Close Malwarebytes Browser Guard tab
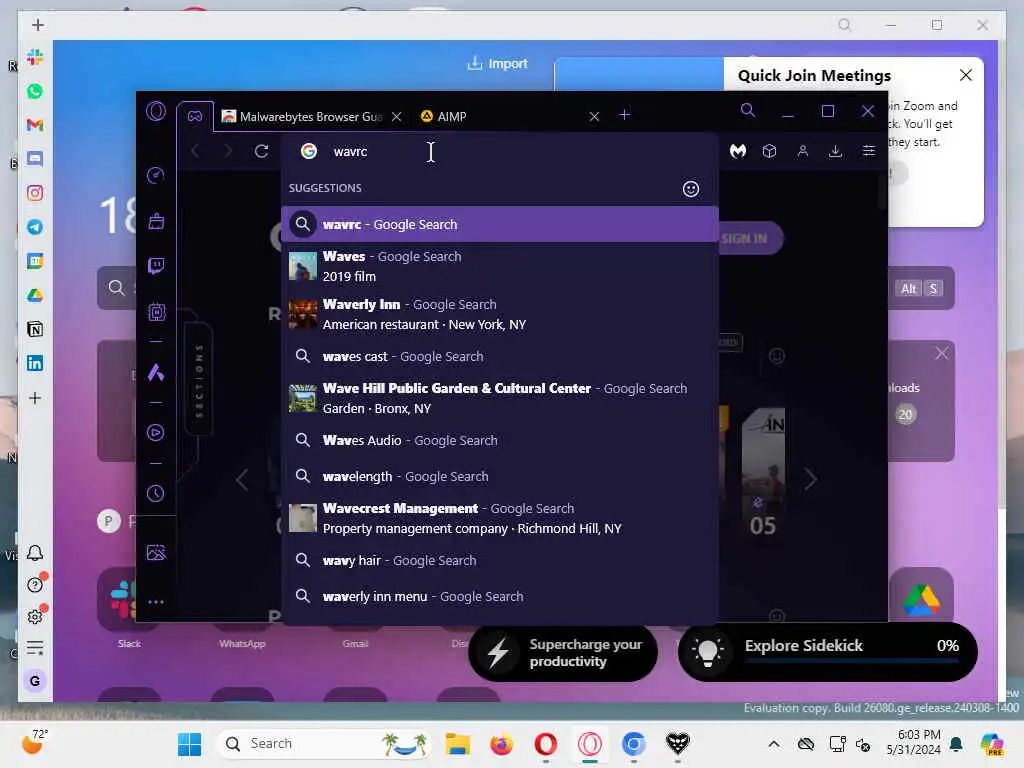Image resolution: width=1024 pixels, height=768 pixels. [x=396, y=116]
